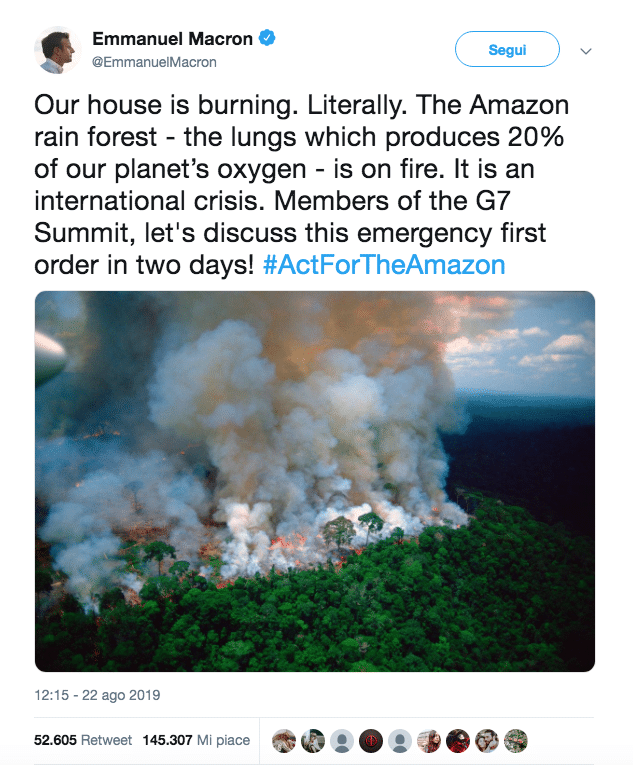Viewport: 633px width, 765px height.
Task: View the 52.605 Retweet list
Action: pos(83,741)
